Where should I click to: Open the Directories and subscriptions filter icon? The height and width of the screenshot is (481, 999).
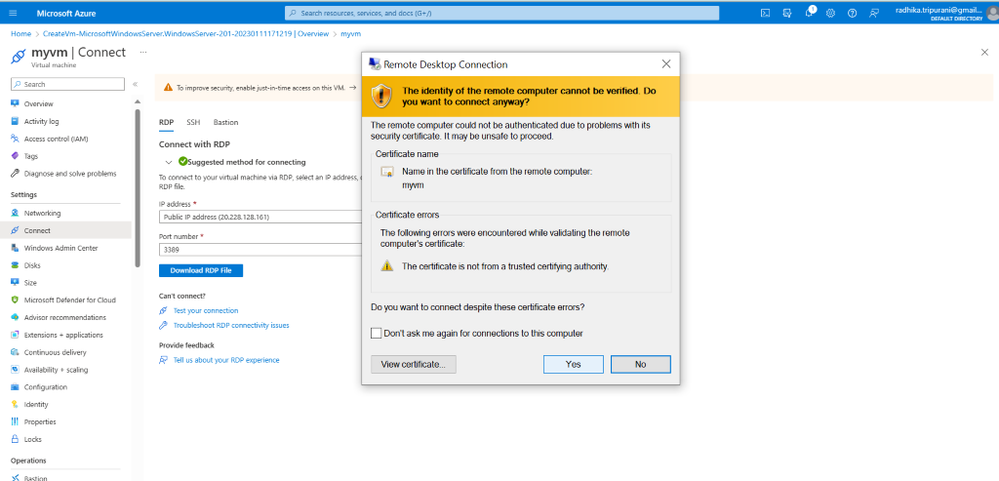787,13
